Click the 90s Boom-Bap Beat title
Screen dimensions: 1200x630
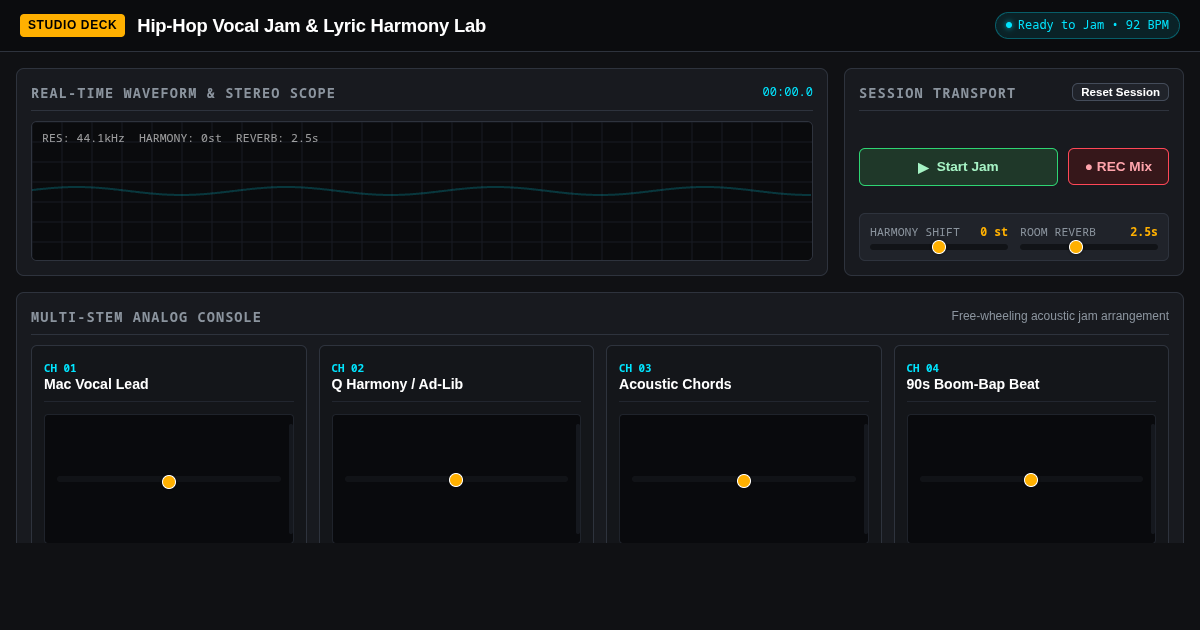point(973,384)
